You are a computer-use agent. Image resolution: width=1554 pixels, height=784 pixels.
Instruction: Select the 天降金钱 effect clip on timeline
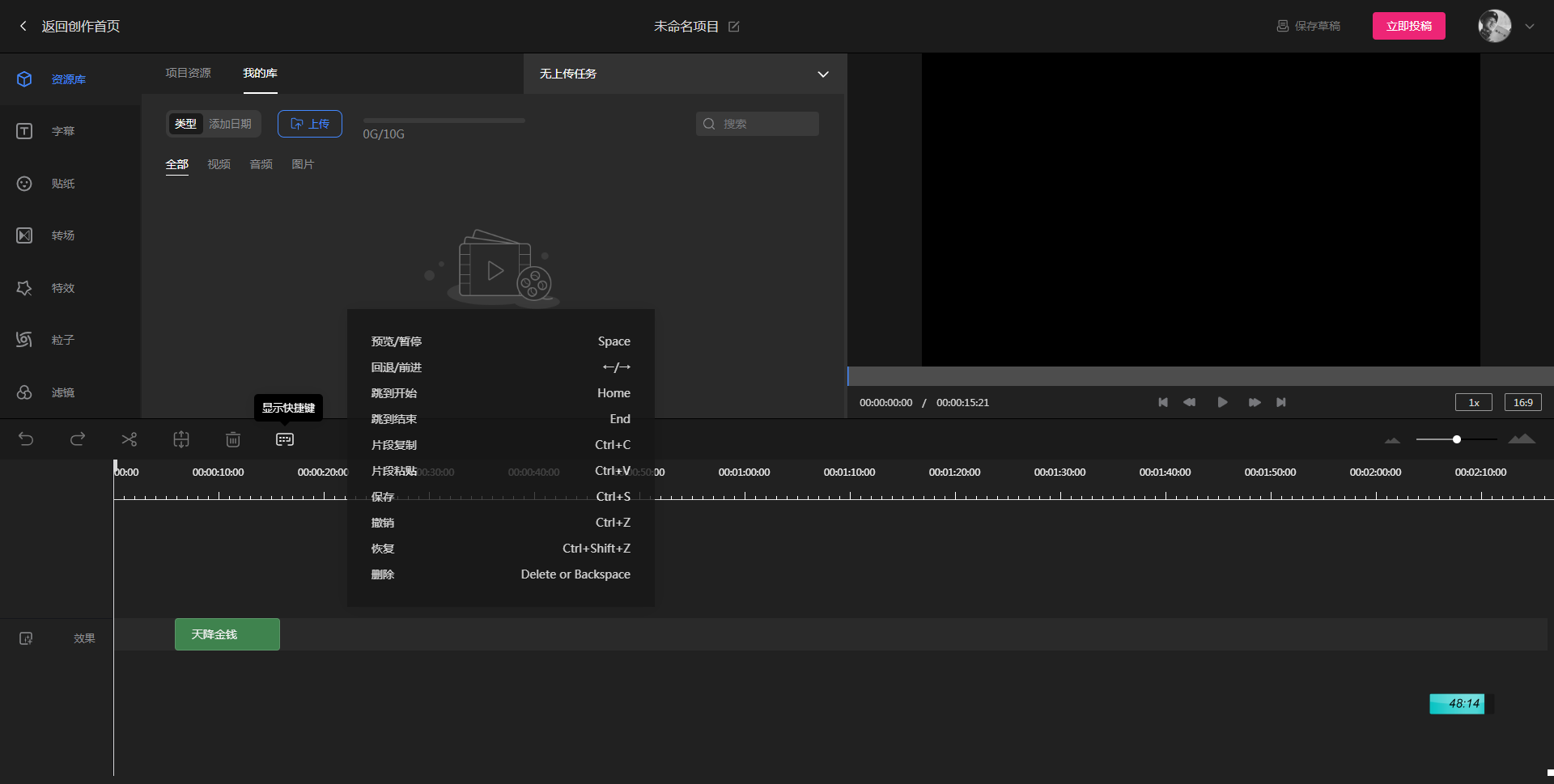point(227,634)
